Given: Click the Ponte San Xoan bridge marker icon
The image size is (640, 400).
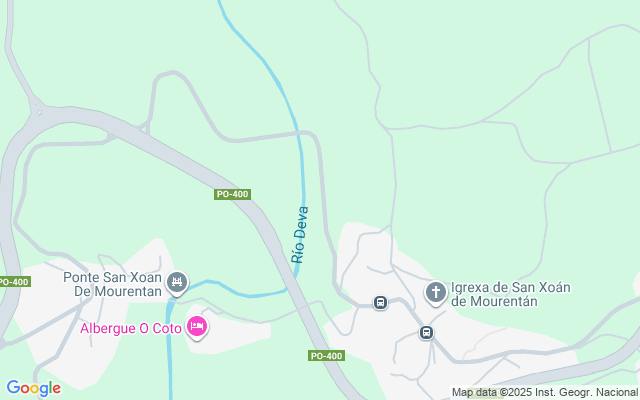Looking at the screenshot, I should pyautogui.click(x=177, y=282).
